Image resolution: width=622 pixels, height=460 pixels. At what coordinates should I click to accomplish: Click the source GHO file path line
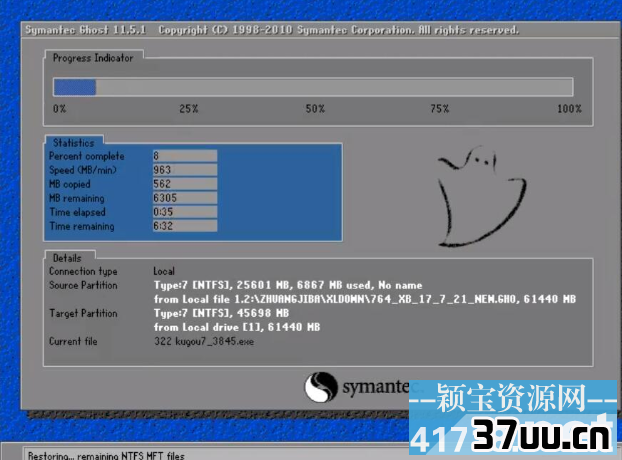click(365, 299)
